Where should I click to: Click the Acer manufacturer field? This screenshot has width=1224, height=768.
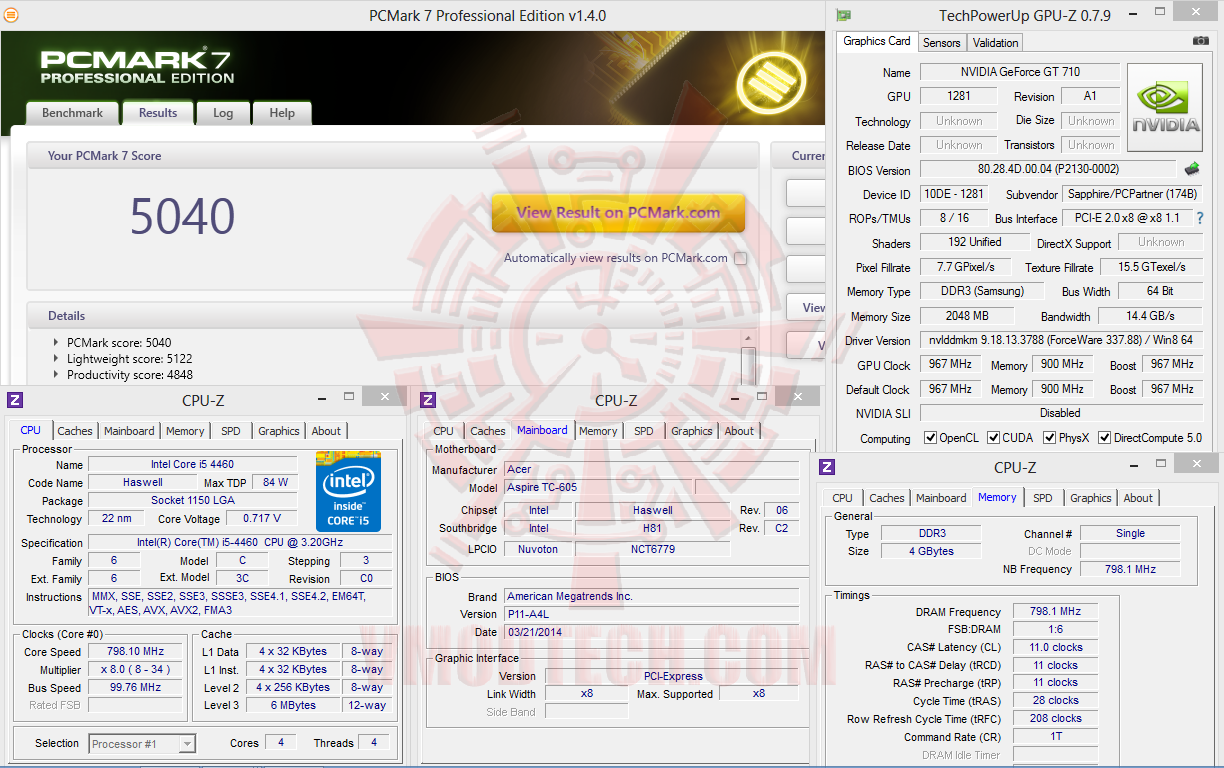point(651,469)
